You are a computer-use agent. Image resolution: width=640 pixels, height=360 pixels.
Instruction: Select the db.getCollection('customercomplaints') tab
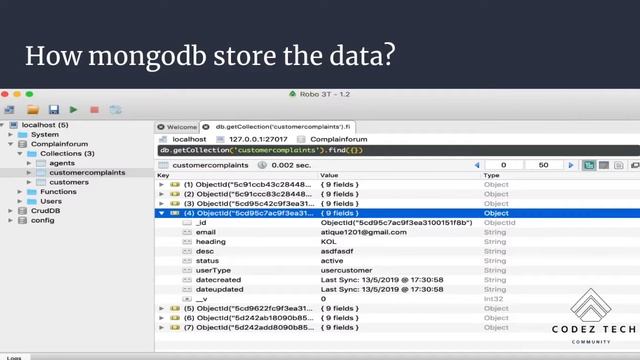pos(278,127)
